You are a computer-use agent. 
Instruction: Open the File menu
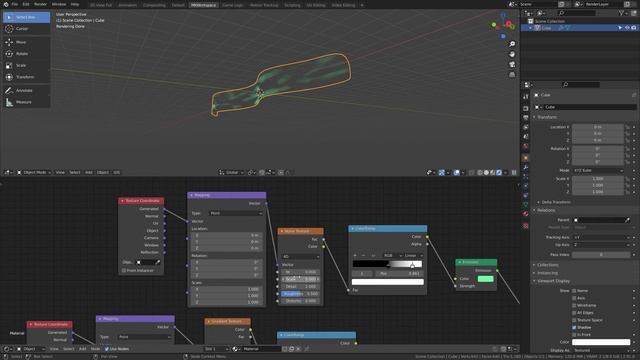pos(15,4)
